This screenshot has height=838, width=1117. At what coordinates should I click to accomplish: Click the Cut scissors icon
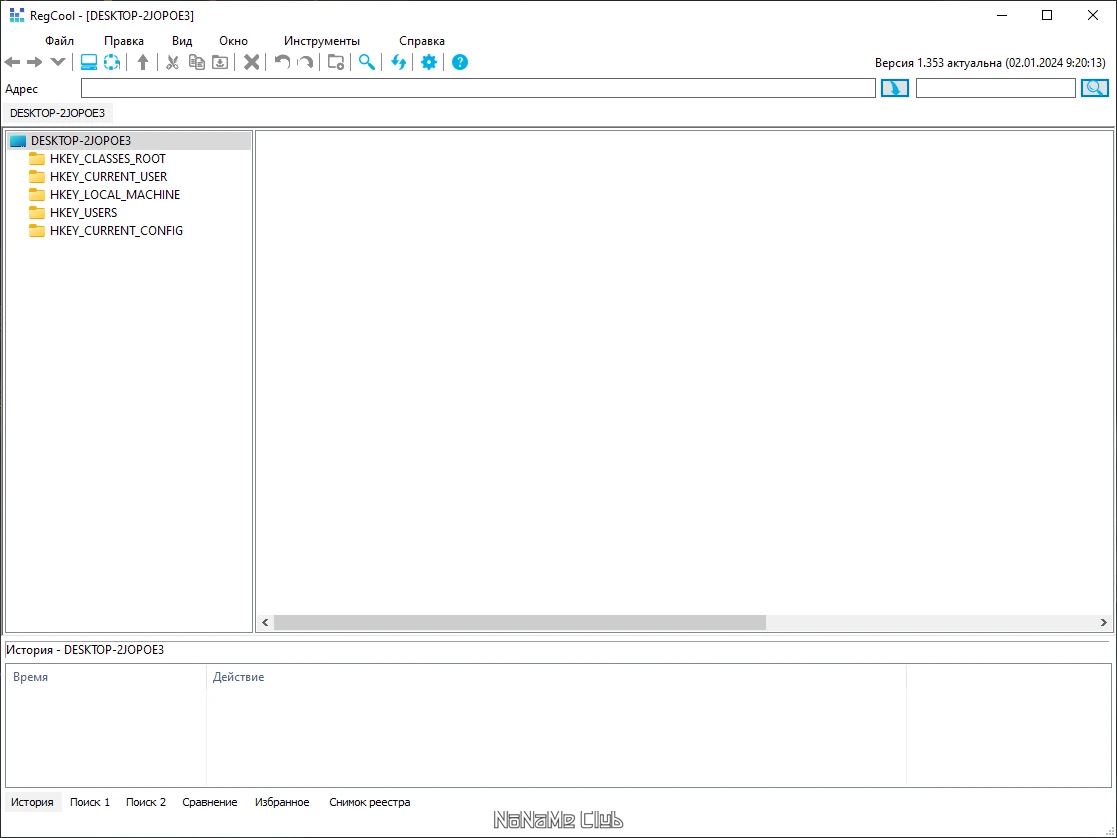tap(172, 63)
